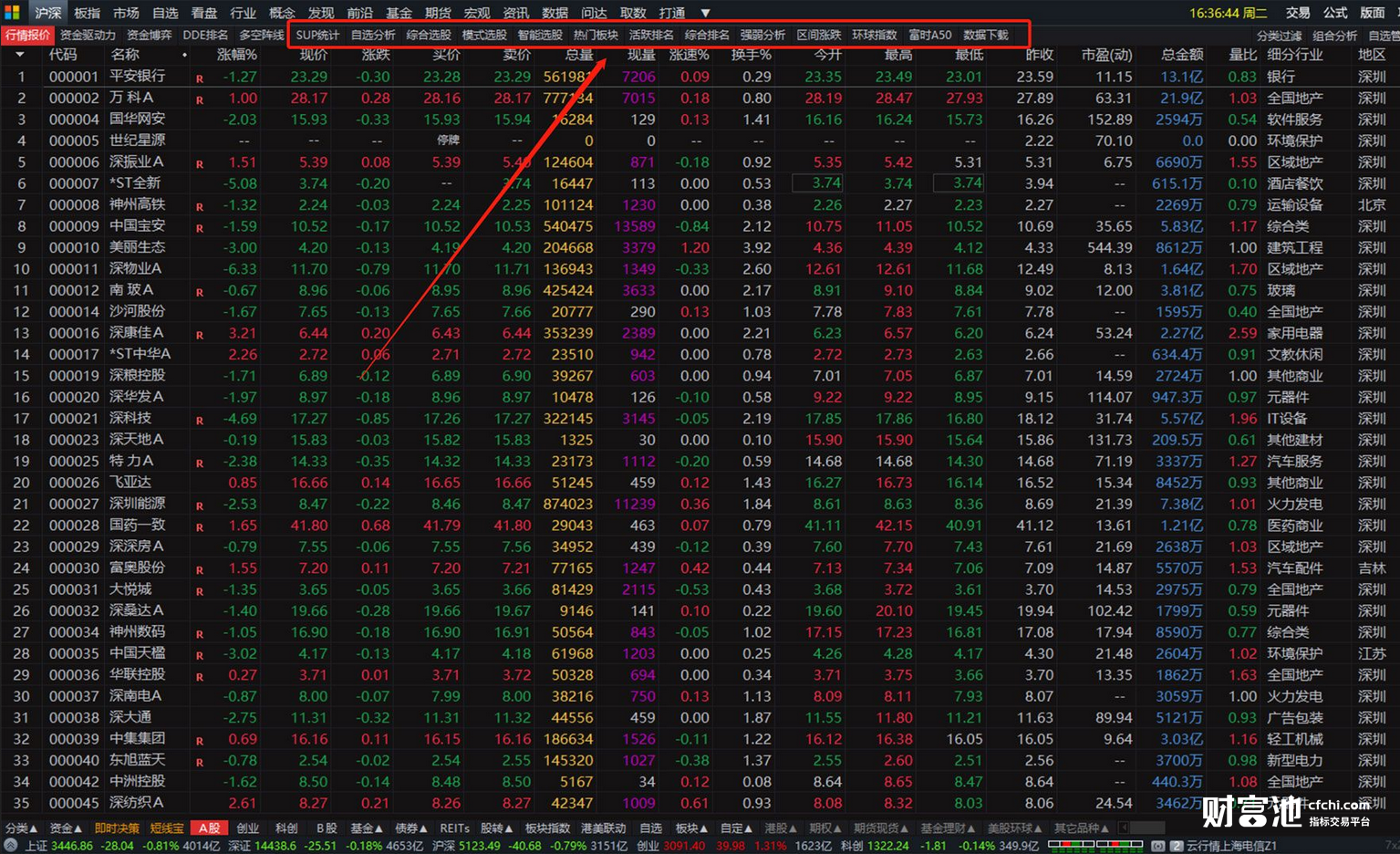Click the 上证 index value 3446.86

(73, 846)
